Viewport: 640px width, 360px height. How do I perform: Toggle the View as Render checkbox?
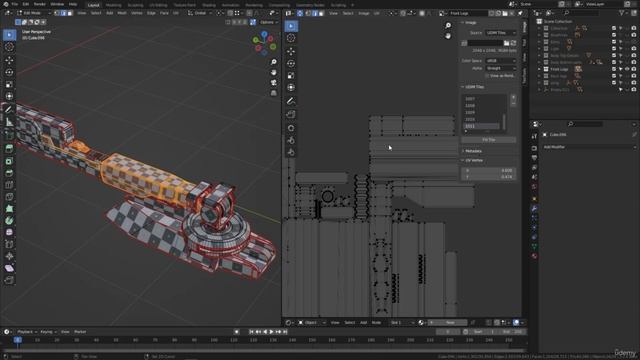487,76
